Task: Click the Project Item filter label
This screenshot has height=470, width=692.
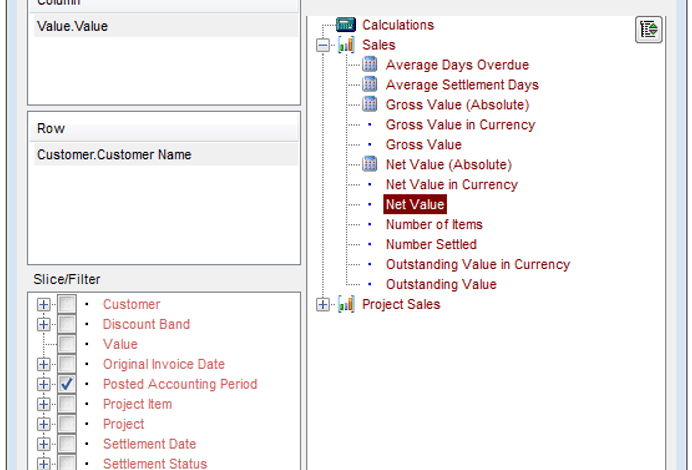Action: tap(137, 404)
